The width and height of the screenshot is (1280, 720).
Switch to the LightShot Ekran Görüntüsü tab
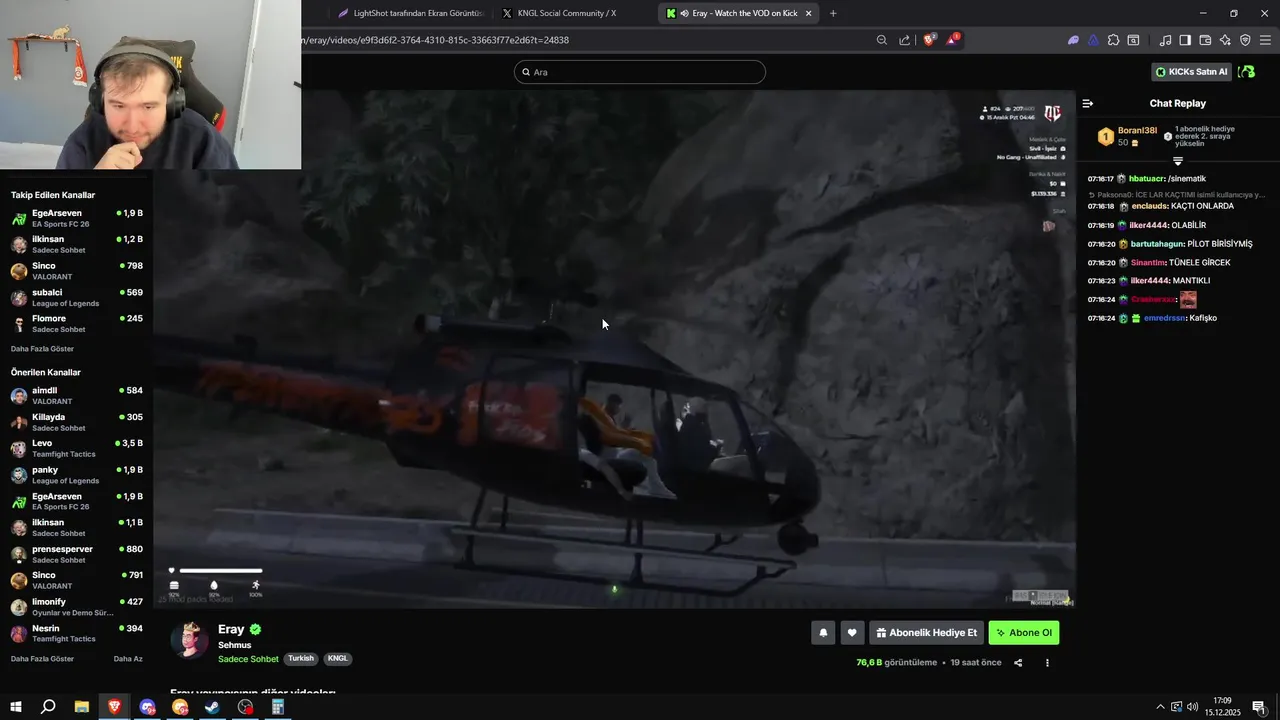pos(410,13)
